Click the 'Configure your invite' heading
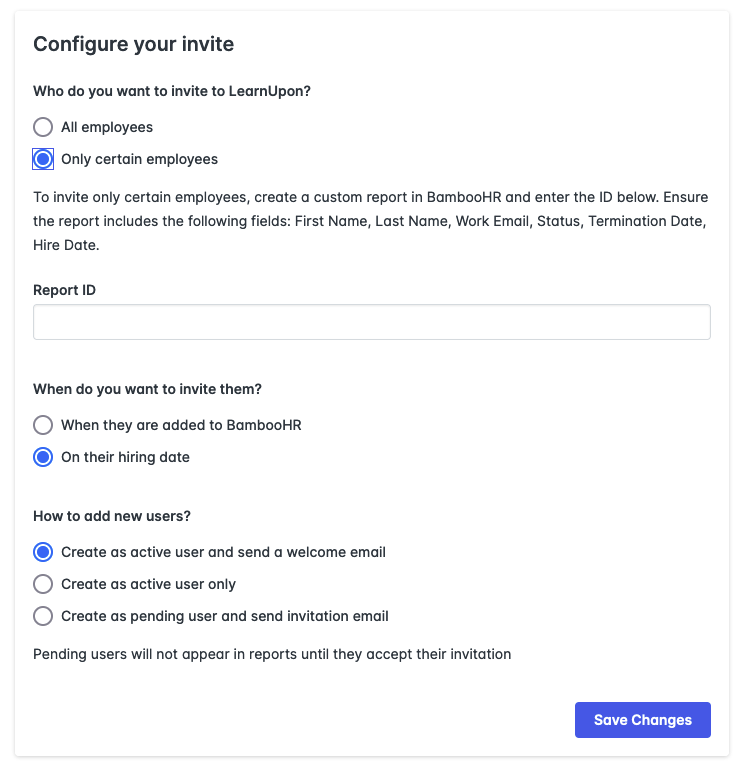Screen dimensions: 743x769 coord(134,44)
